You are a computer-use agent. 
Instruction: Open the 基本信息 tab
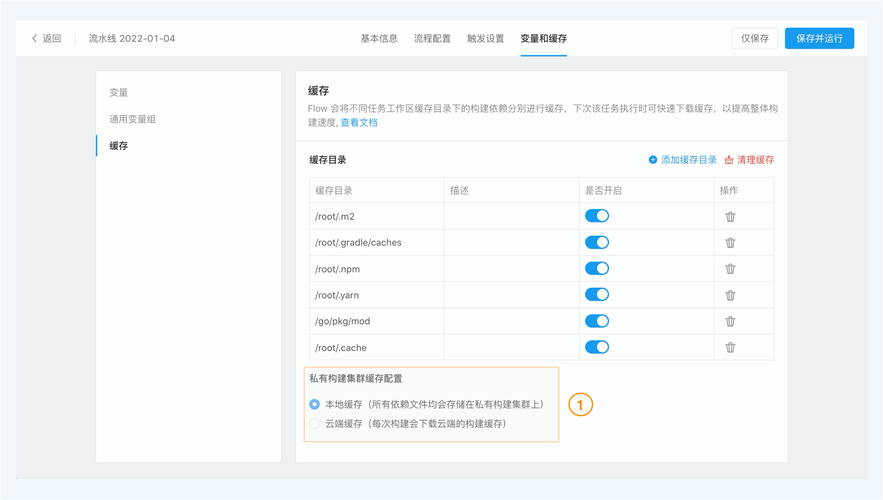coord(379,38)
